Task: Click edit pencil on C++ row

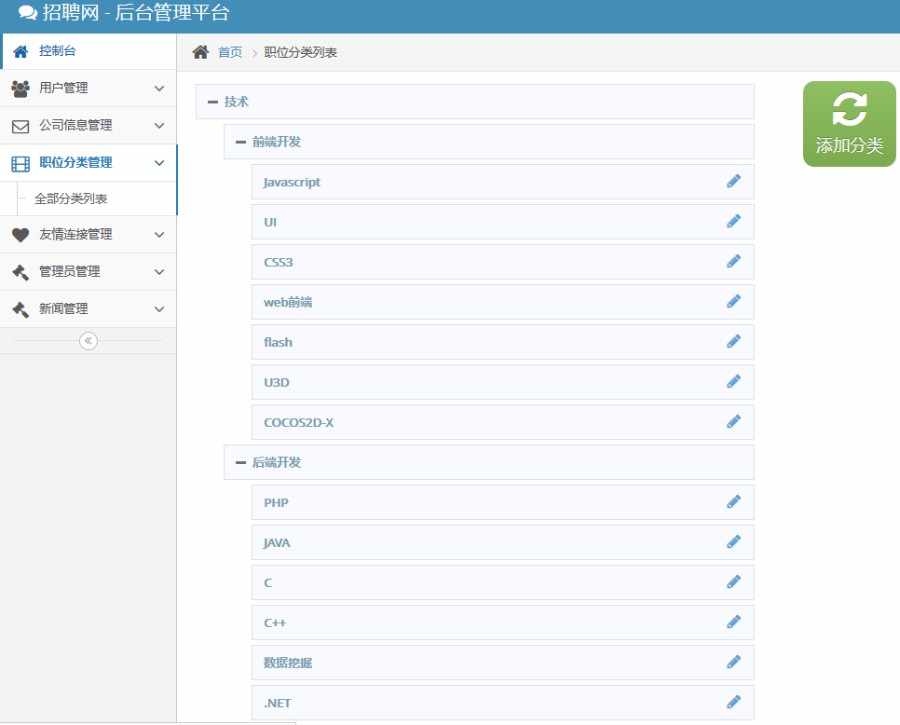Action: [734, 622]
